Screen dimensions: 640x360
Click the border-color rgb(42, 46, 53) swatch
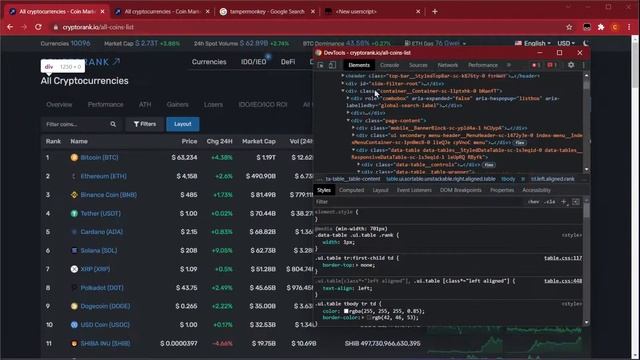369,318
